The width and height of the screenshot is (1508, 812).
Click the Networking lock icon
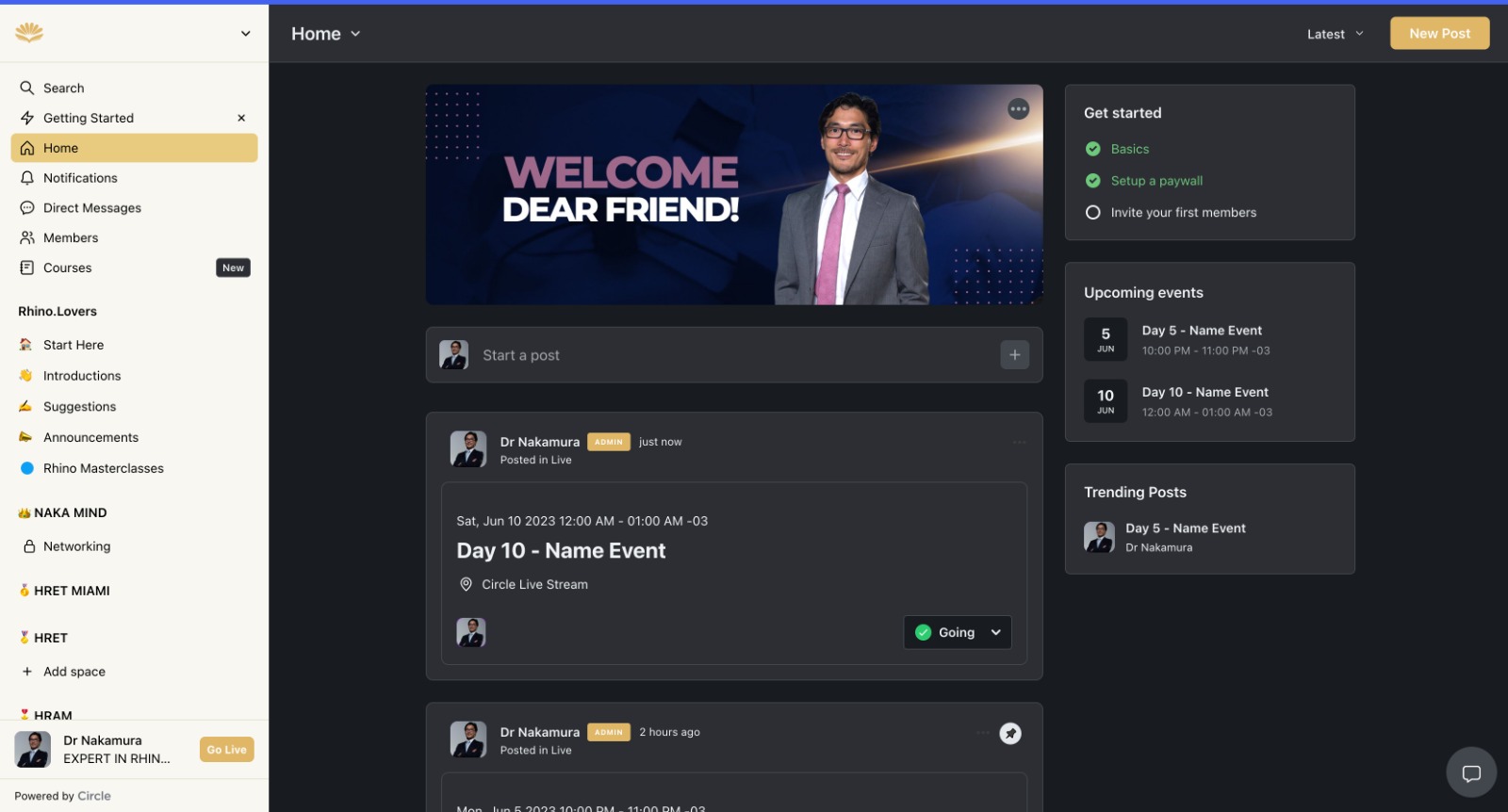coord(29,546)
